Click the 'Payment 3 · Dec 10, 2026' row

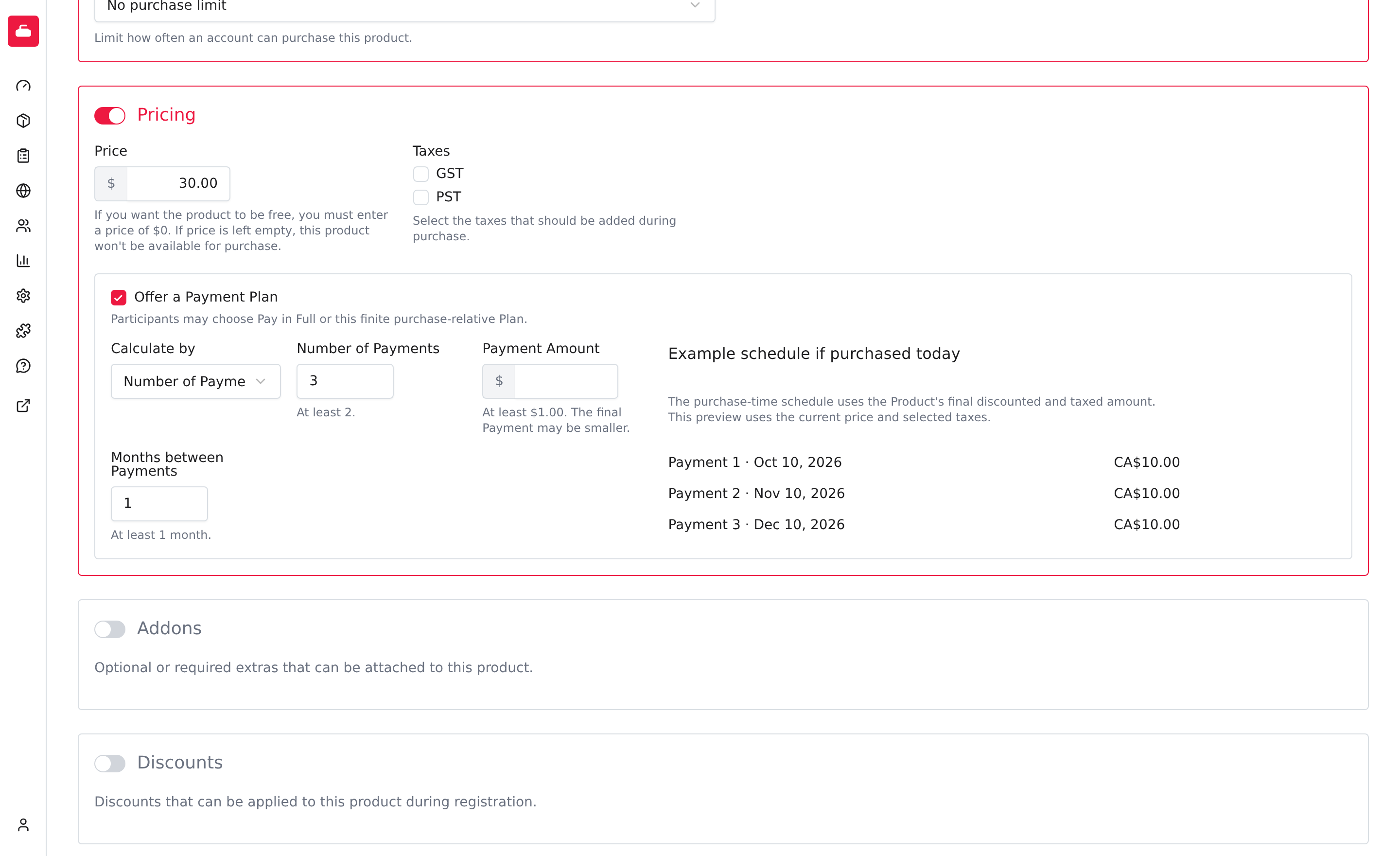[x=924, y=525]
